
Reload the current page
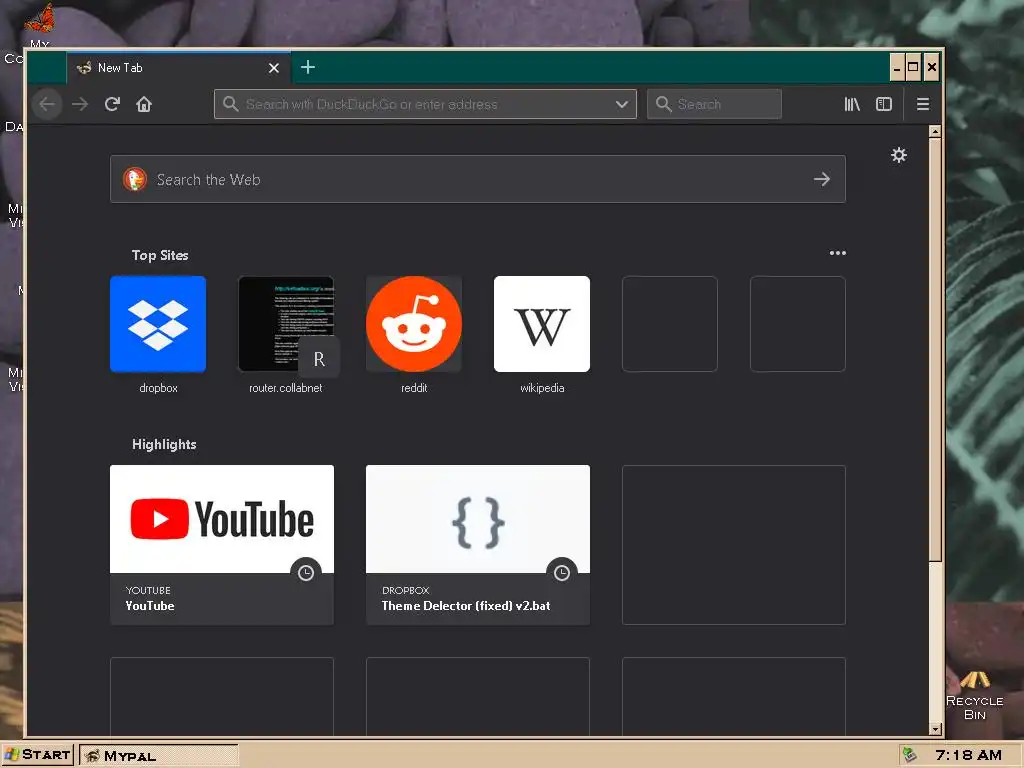pyautogui.click(x=112, y=104)
